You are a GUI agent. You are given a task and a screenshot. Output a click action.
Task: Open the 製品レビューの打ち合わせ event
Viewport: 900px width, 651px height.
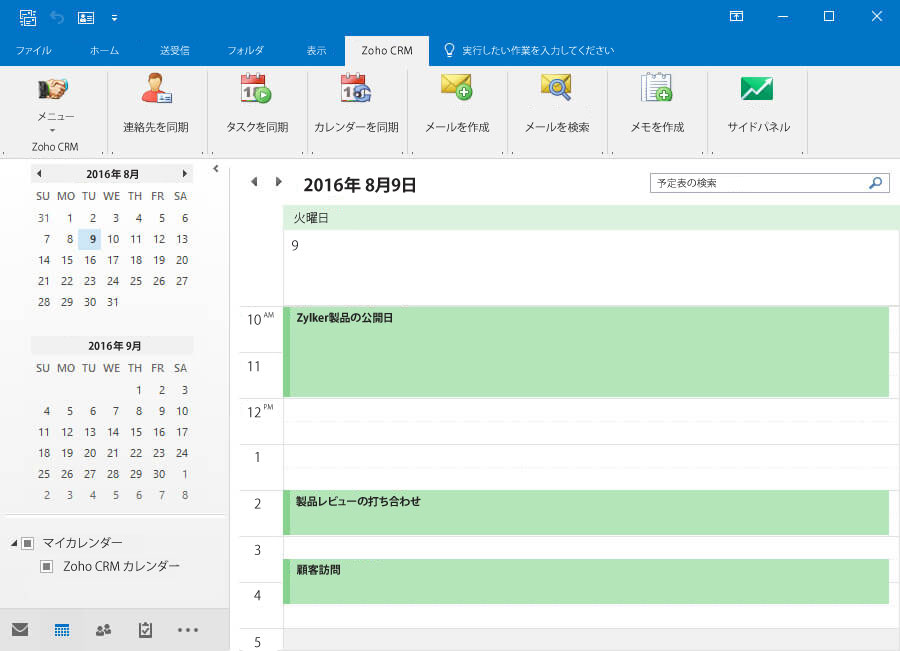click(586, 513)
